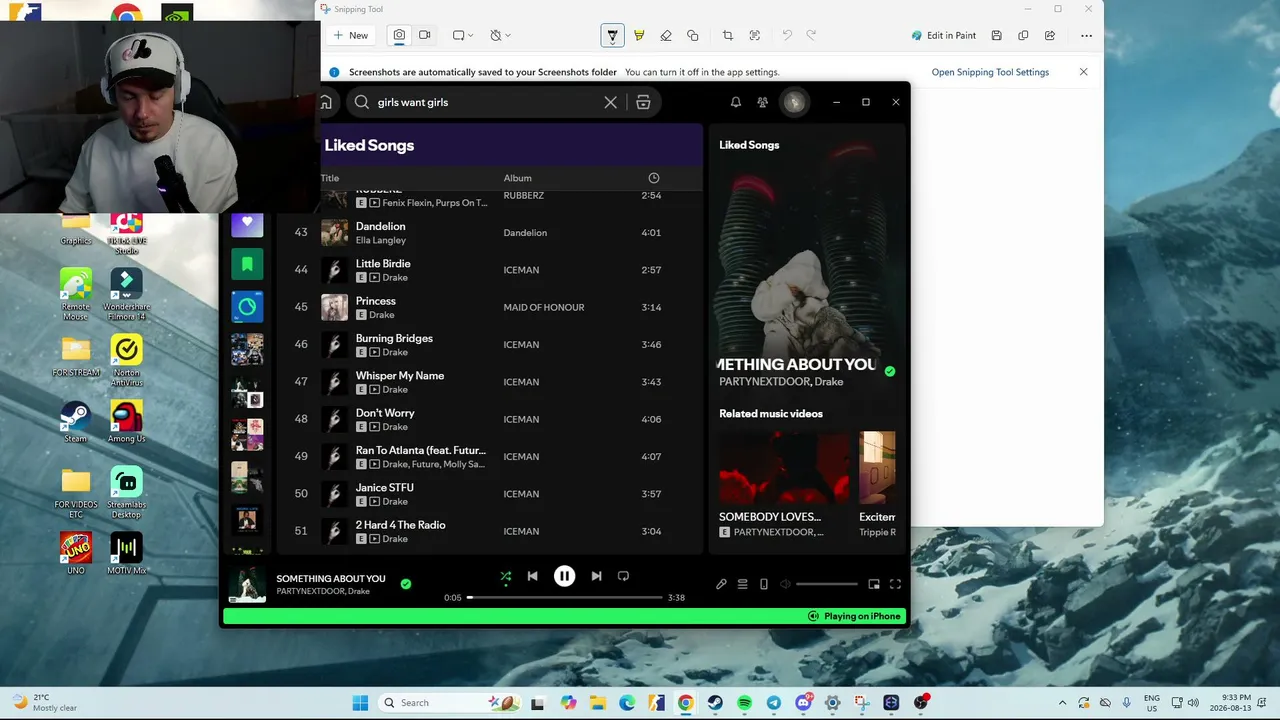Toggle shuffle in the Spotify player
The width and height of the screenshot is (1280, 720).
506,576
